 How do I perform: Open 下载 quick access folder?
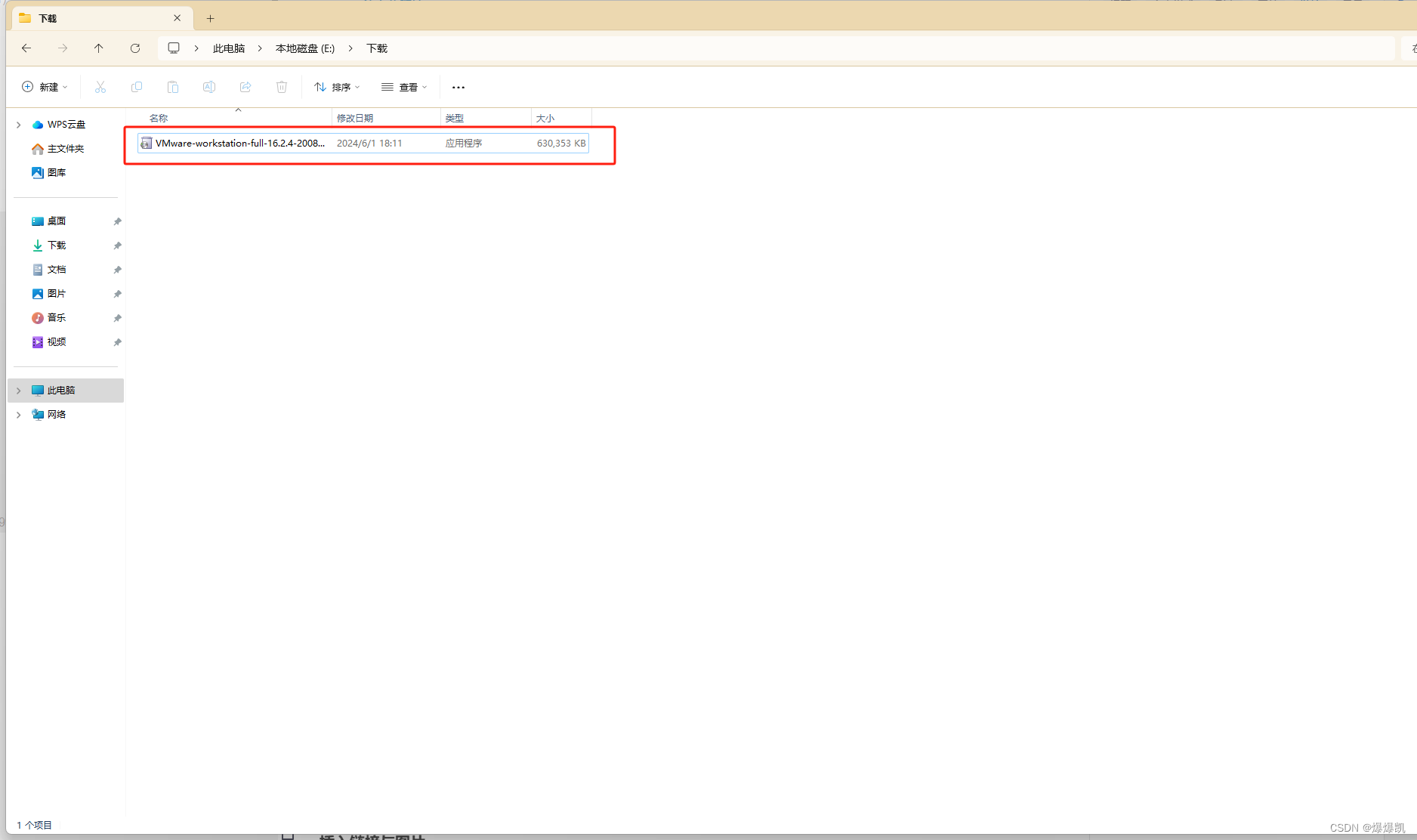57,246
